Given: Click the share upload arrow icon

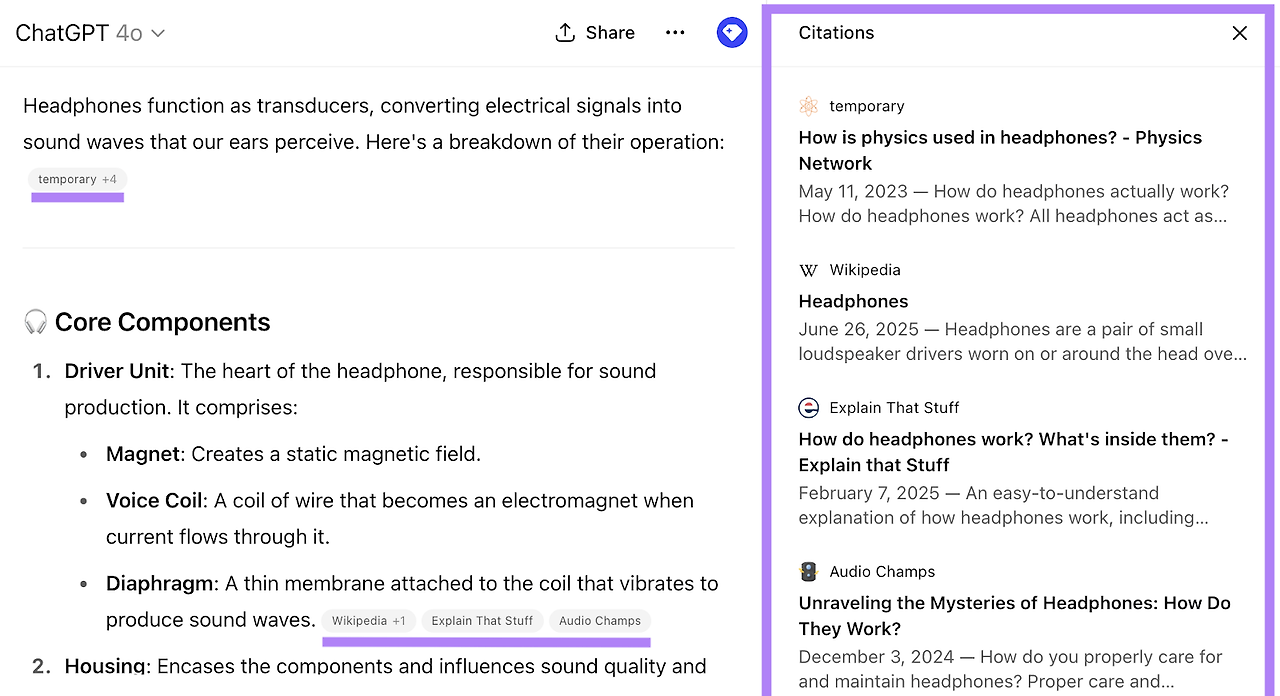Looking at the screenshot, I should tap(565, 33).
